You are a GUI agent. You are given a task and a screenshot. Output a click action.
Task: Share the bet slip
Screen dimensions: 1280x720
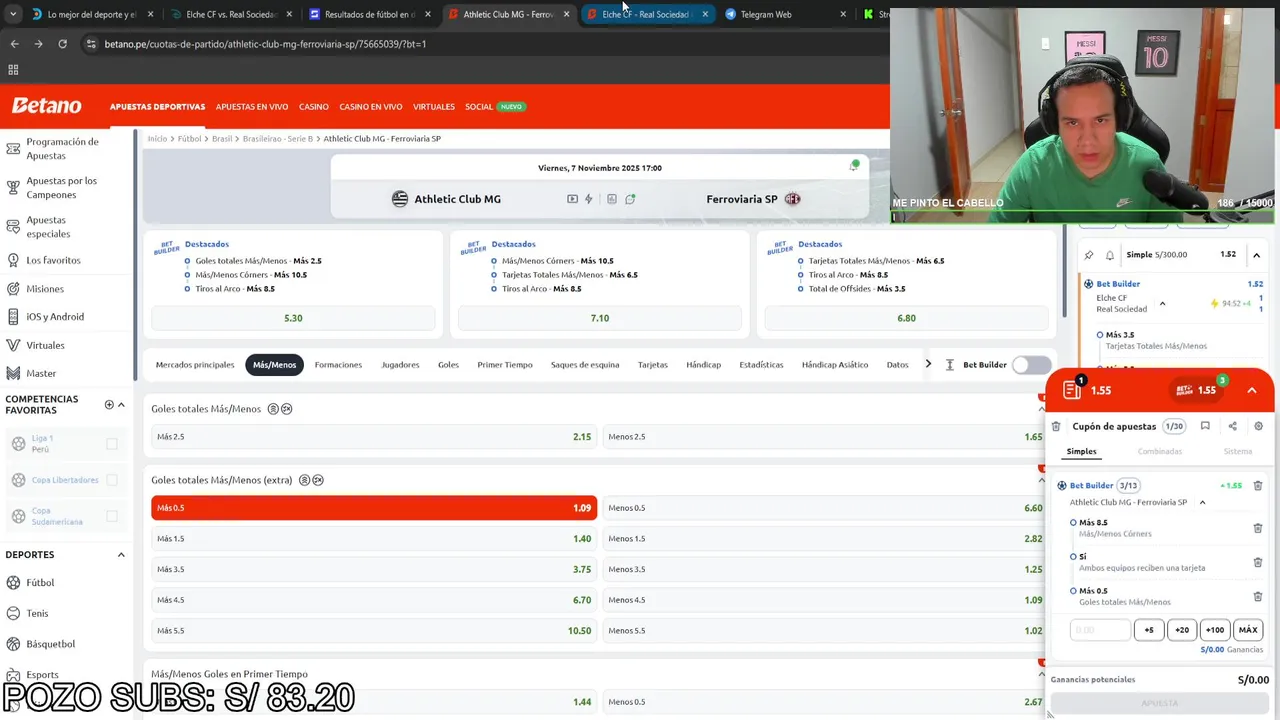[1232, 426]
